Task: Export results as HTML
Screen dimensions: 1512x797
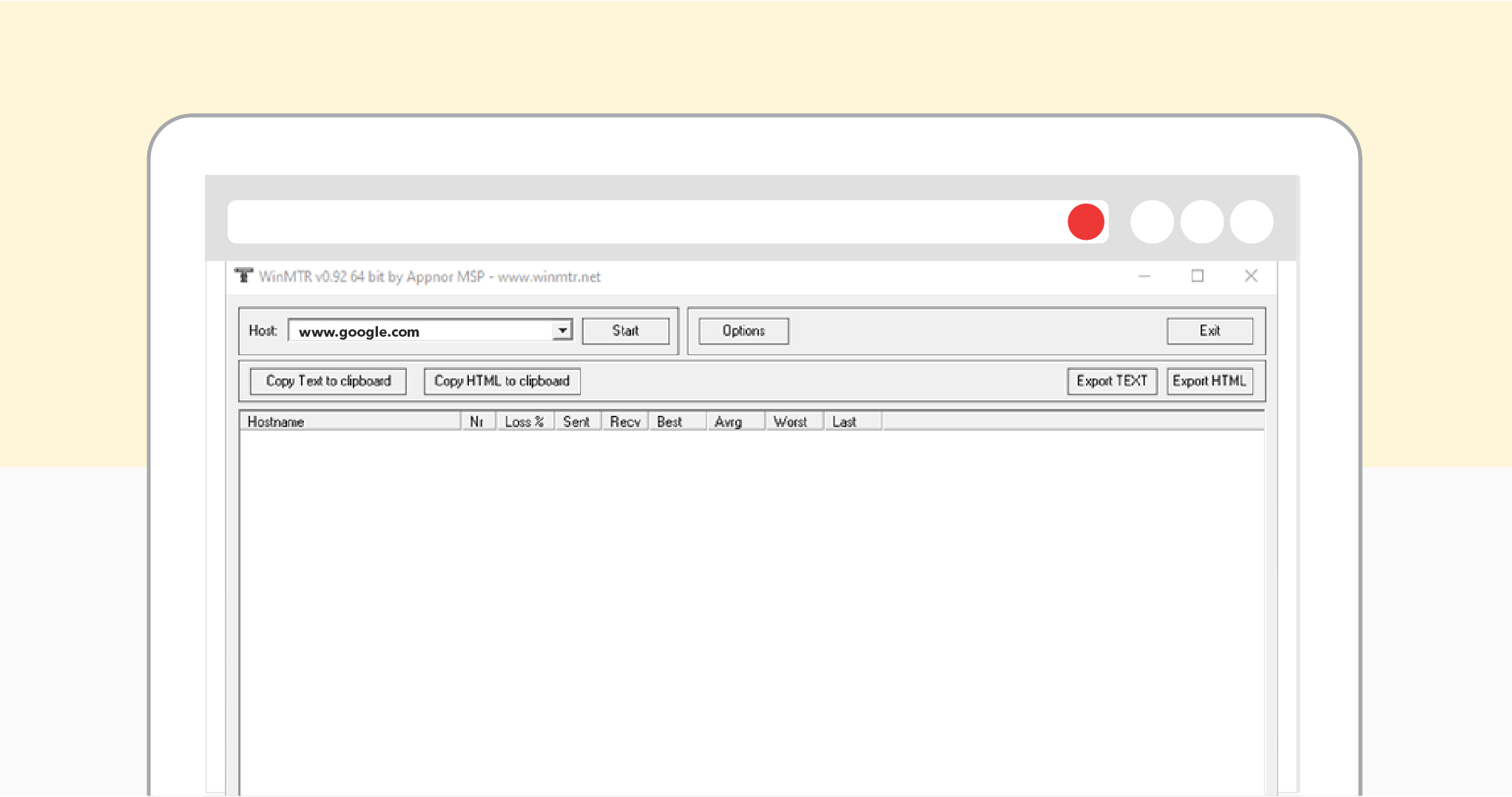Action: click(x=1209, y=381)
